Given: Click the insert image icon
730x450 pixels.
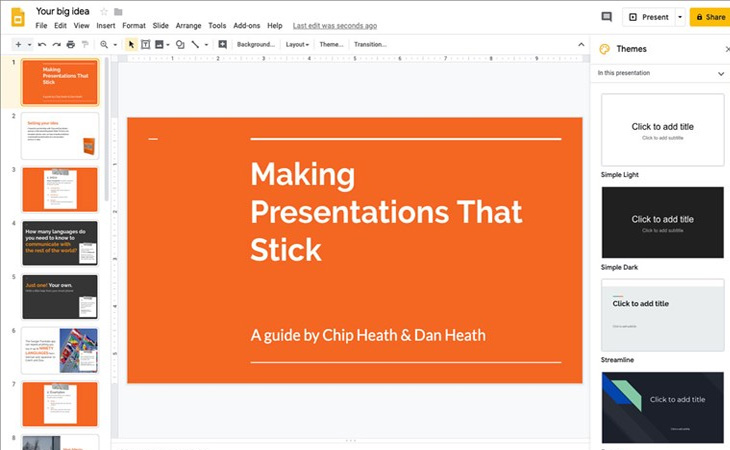Looking at the screenshot, I should point(159,45).
